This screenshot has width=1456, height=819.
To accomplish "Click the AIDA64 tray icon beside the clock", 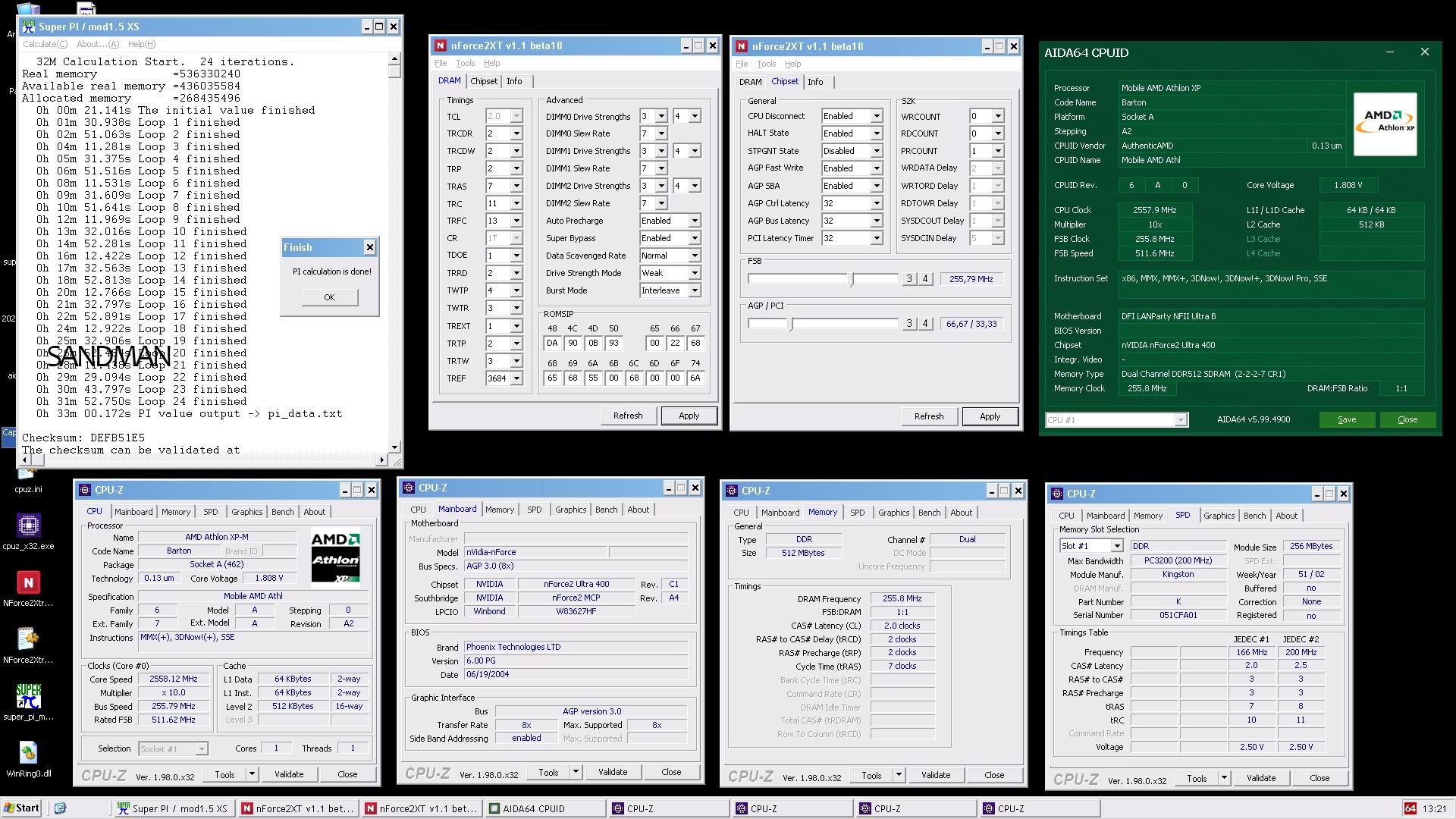I will 1410,808.
